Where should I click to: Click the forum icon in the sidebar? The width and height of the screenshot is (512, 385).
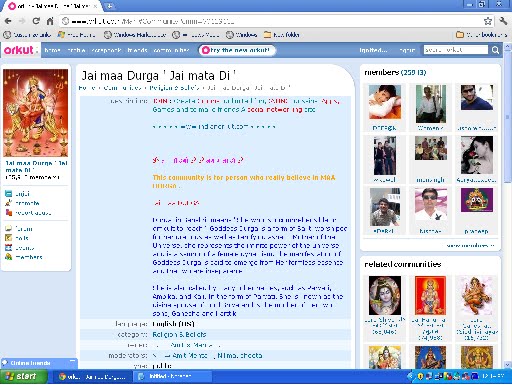(8, 229)
